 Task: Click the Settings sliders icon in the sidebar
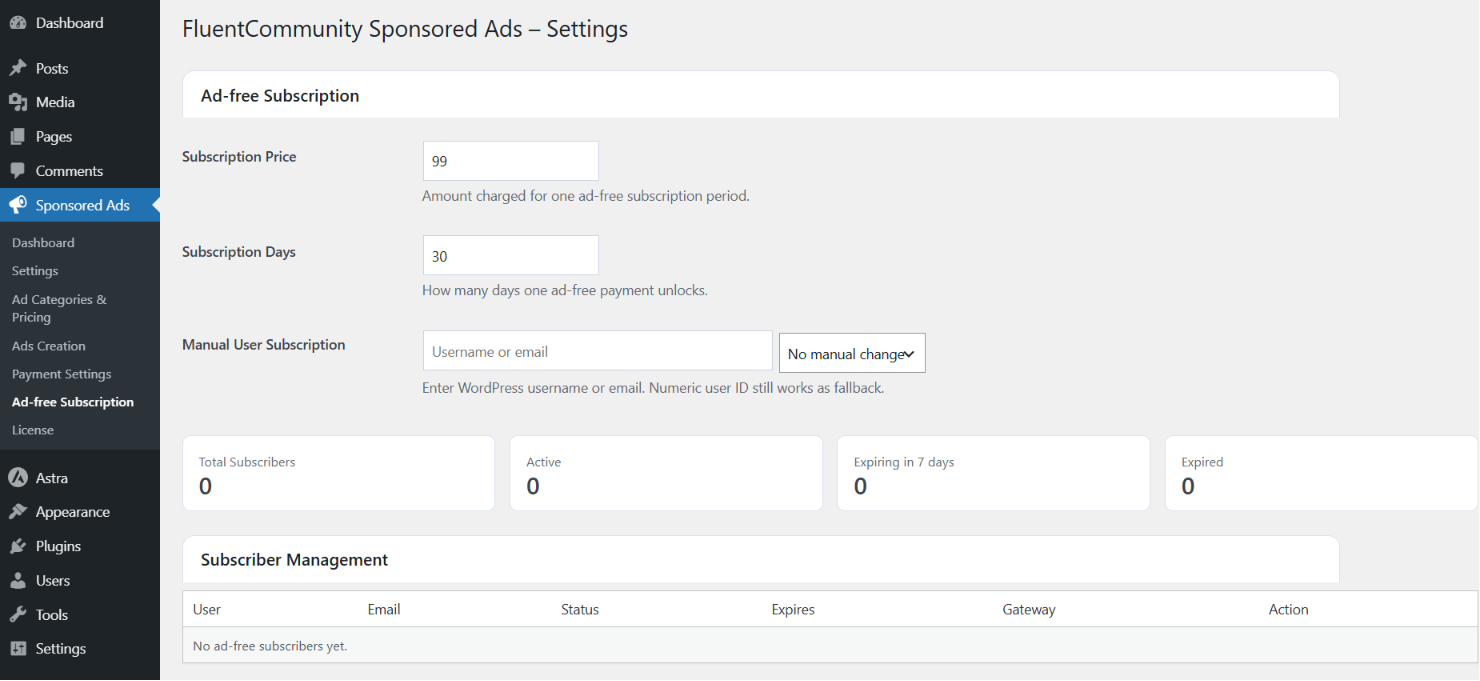coord(17,649)
